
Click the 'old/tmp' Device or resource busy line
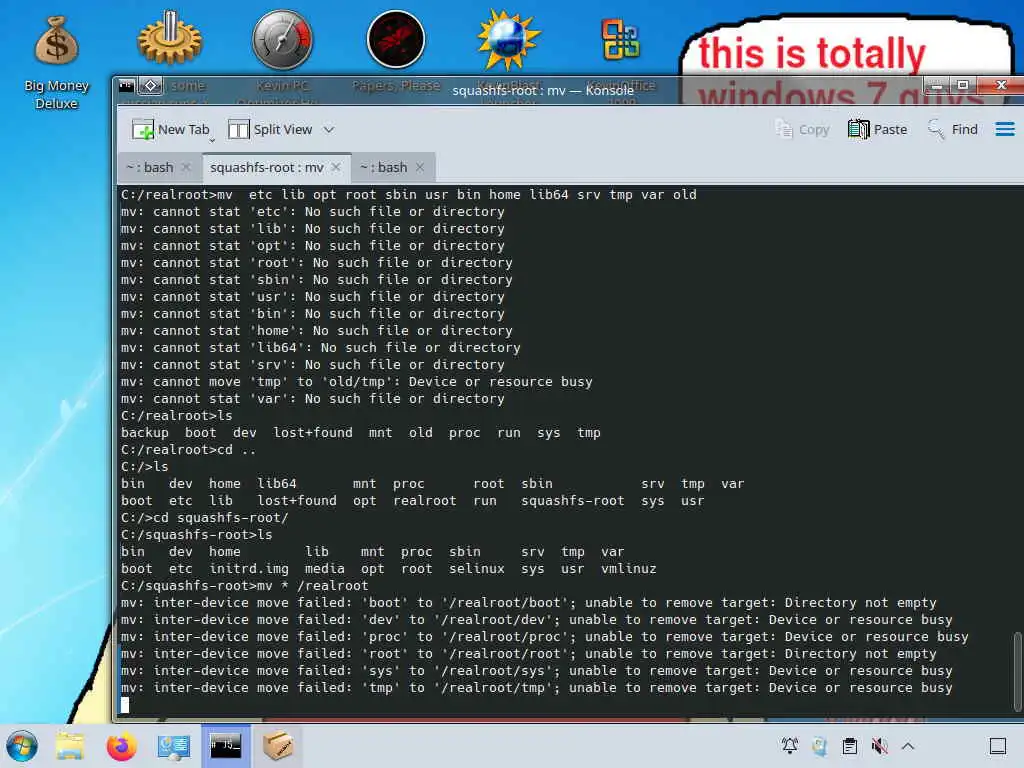tap(357, 382)
